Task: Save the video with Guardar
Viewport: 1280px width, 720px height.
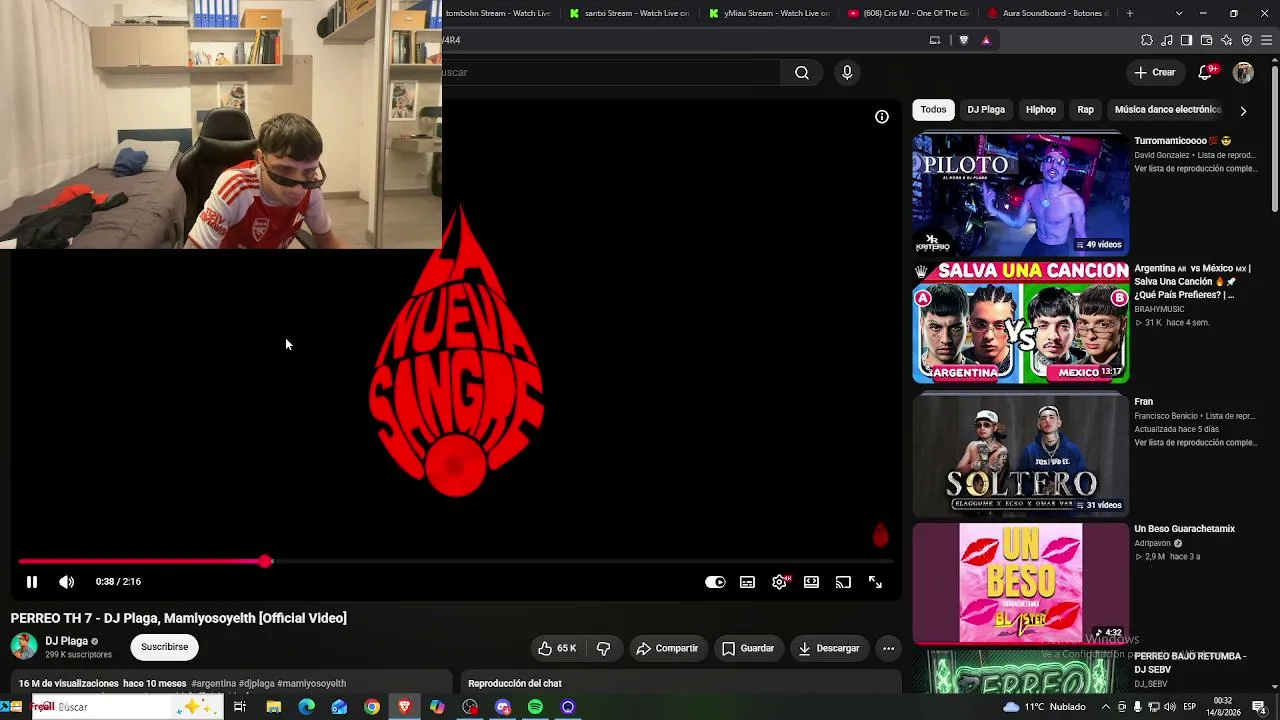Action: [x=748, y=648]
